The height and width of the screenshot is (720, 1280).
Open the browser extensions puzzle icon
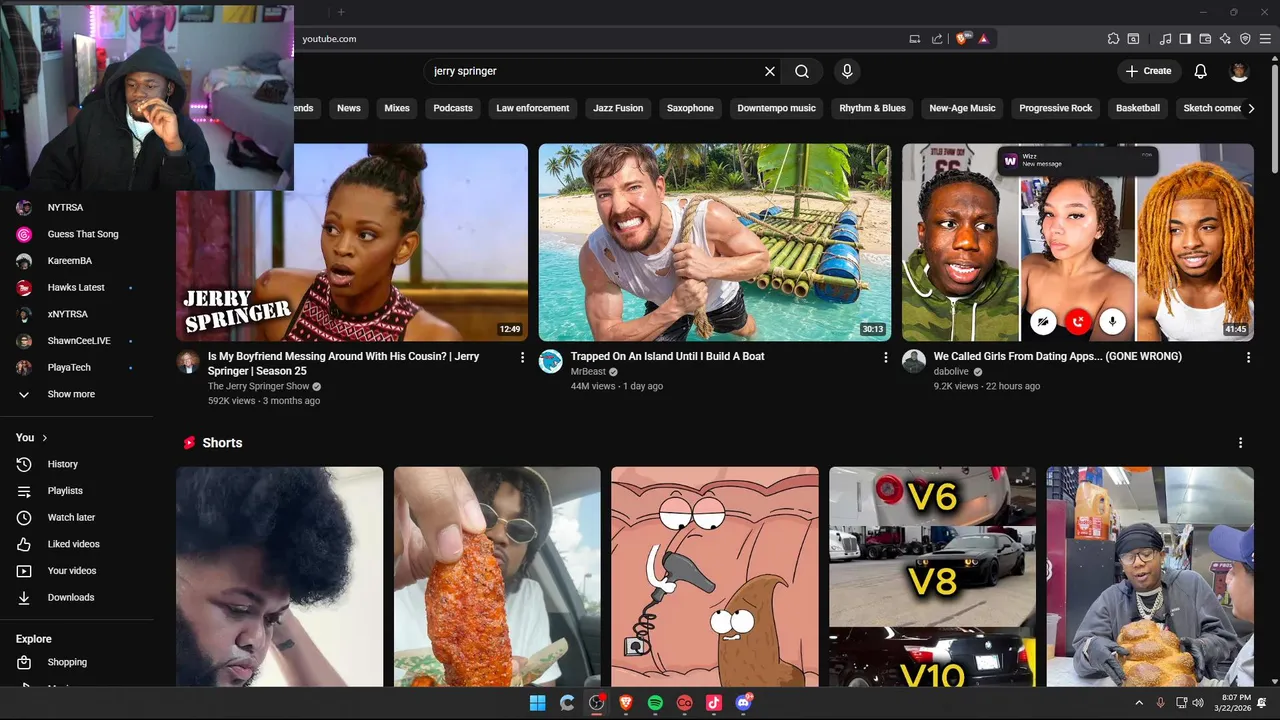pos(1113,39)
